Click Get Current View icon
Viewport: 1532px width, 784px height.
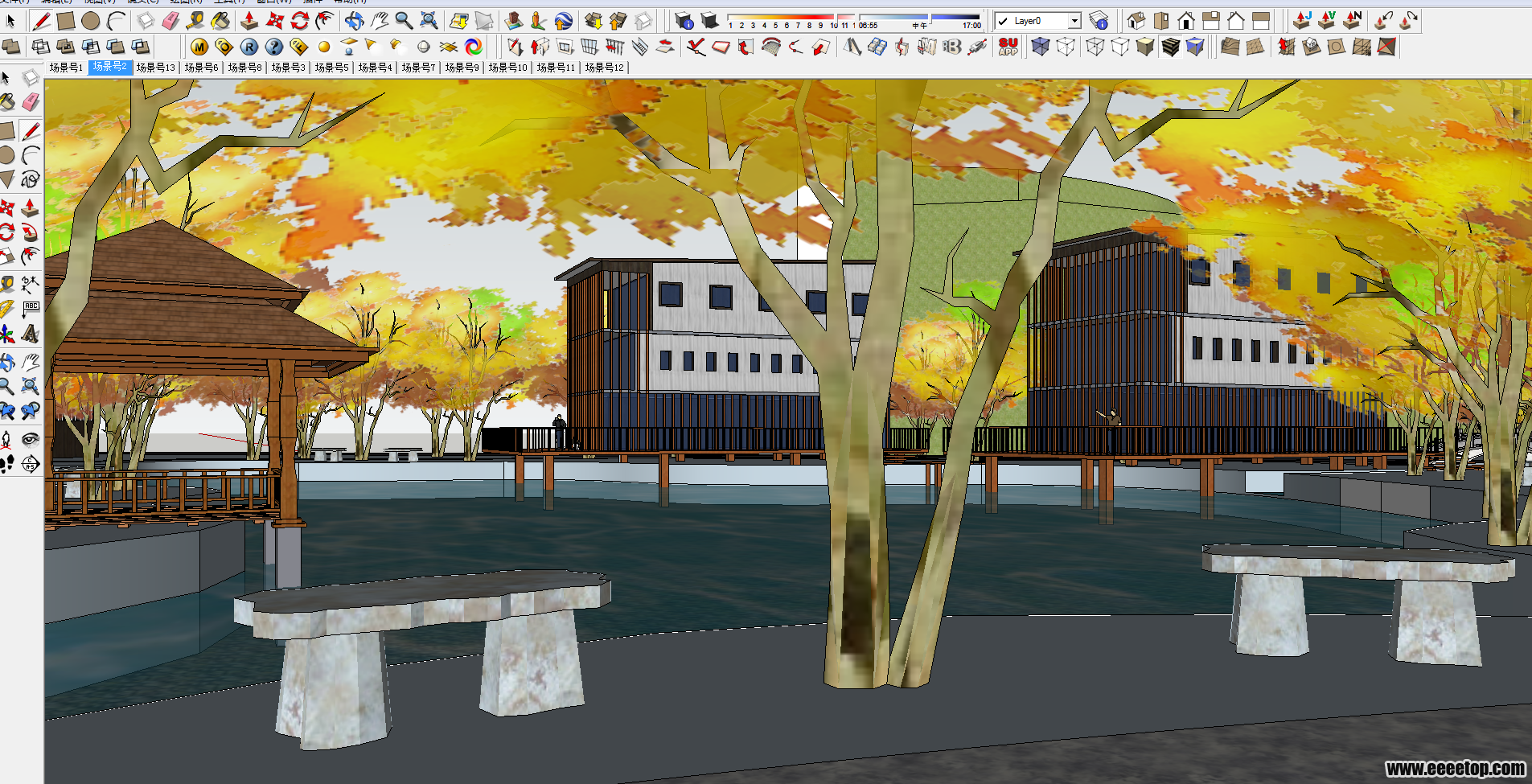tap(459, 20)
